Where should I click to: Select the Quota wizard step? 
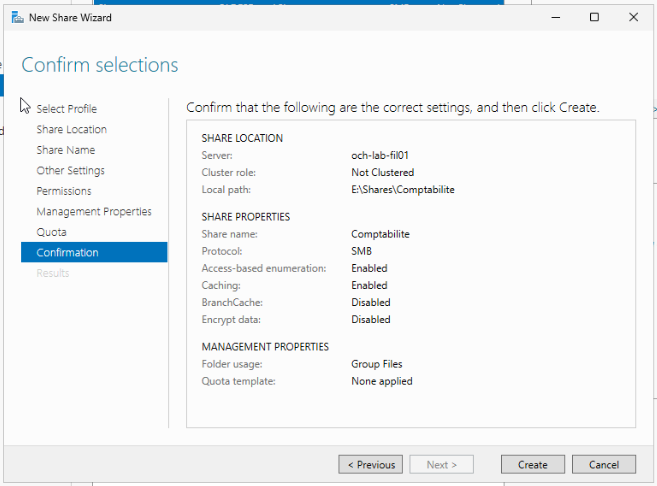52,232
